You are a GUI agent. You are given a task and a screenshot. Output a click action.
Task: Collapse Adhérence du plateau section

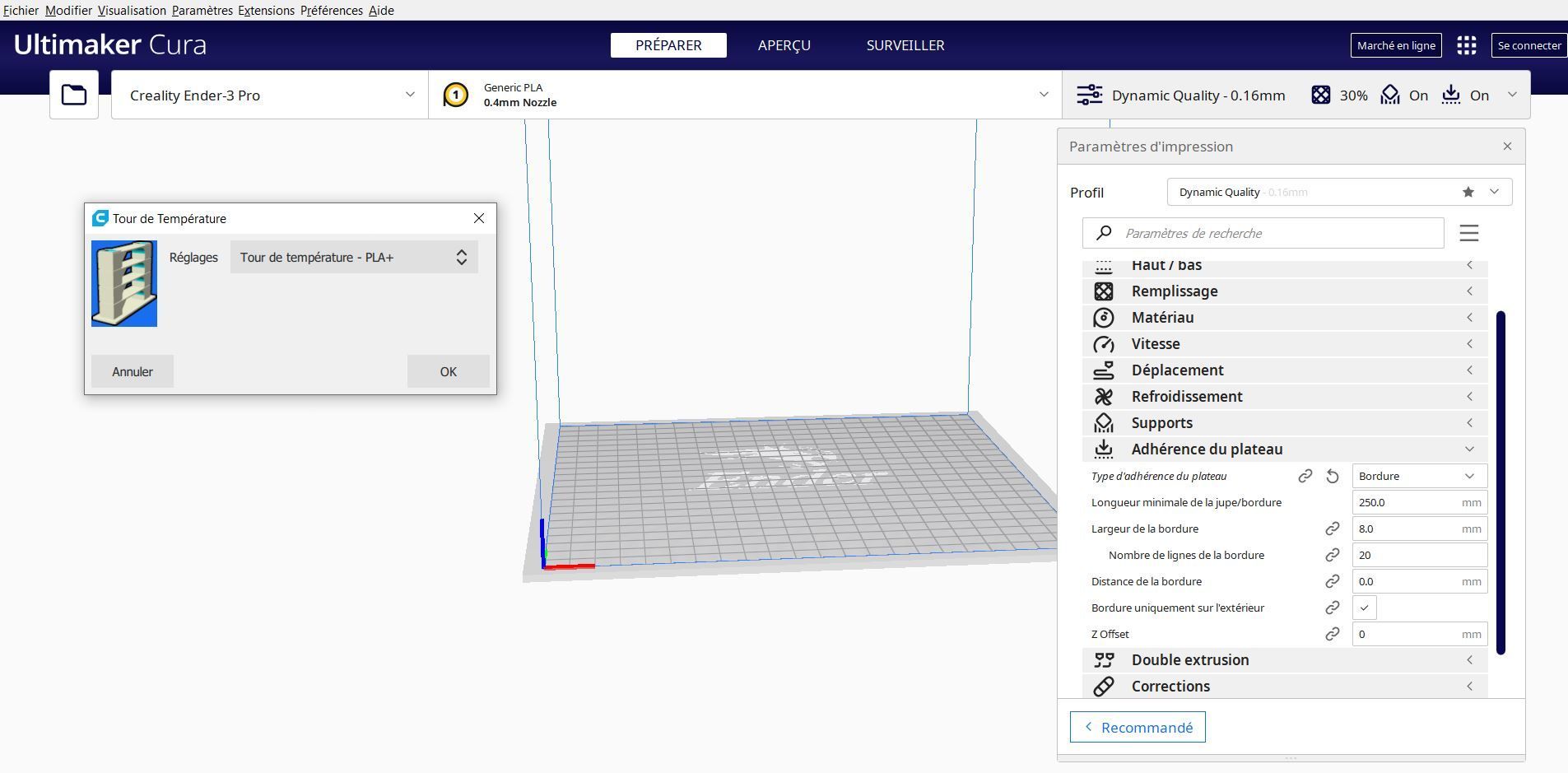[1285, 449]
